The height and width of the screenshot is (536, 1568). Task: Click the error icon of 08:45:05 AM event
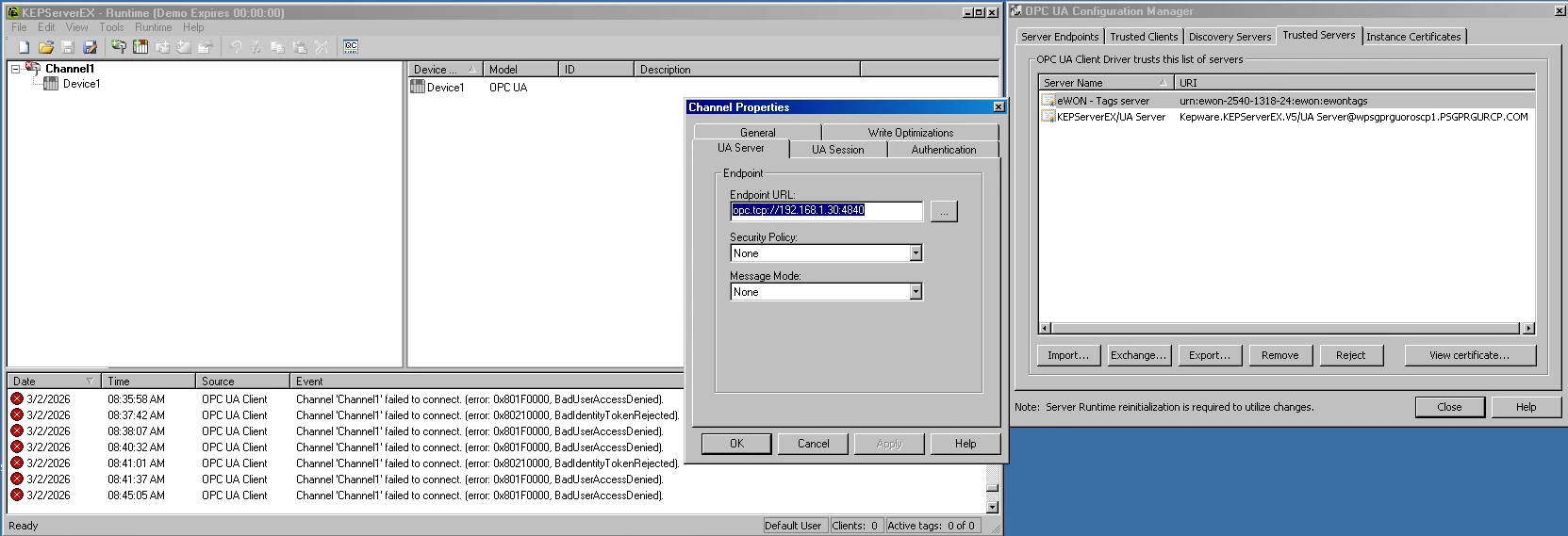tap(17, 495)
